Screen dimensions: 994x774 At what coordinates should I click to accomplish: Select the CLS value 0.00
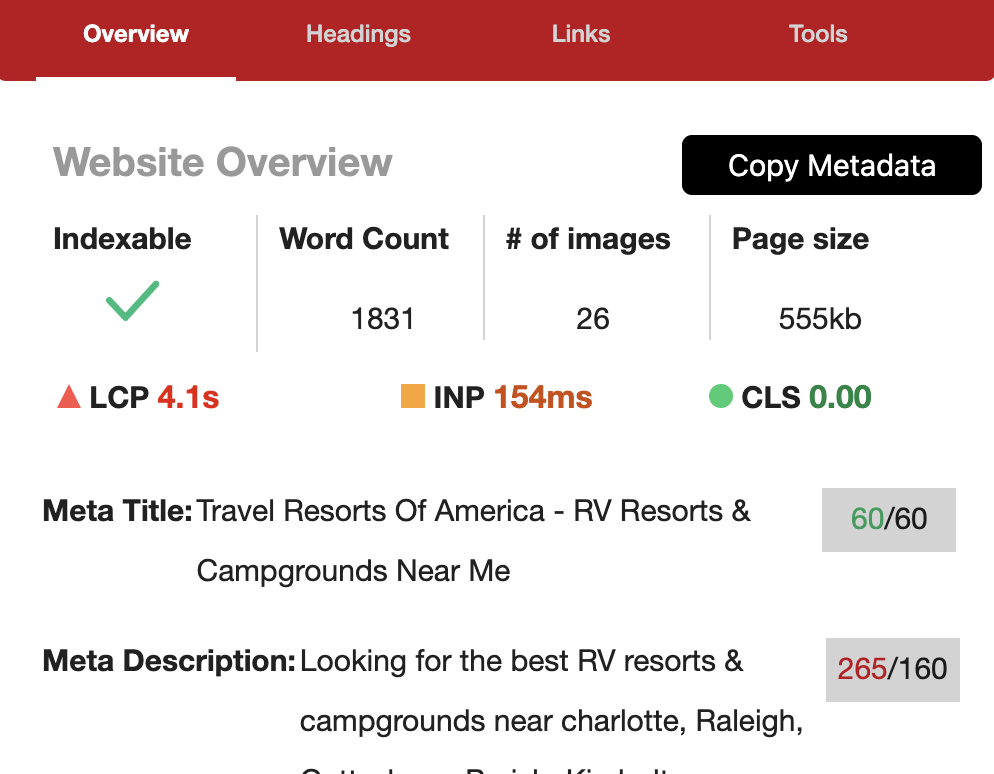point(840,397)
